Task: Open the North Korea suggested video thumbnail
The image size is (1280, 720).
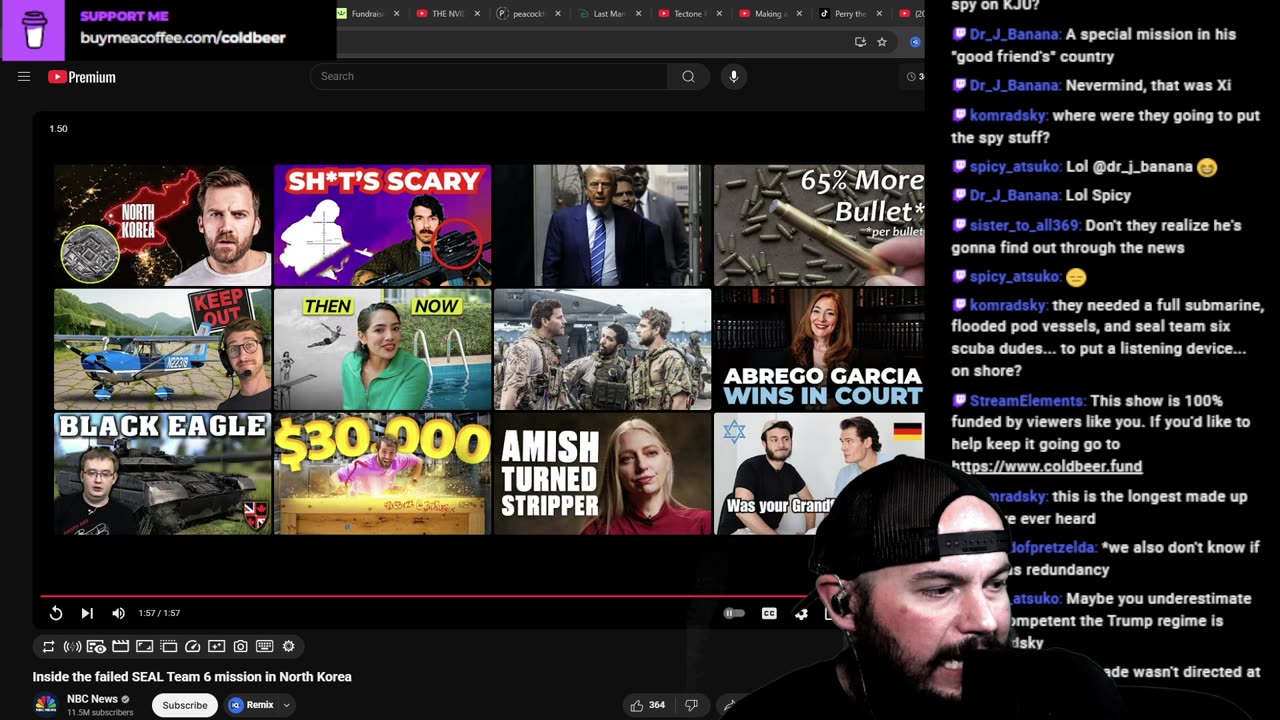Action: pyautogui.click(x=162, y=225)
